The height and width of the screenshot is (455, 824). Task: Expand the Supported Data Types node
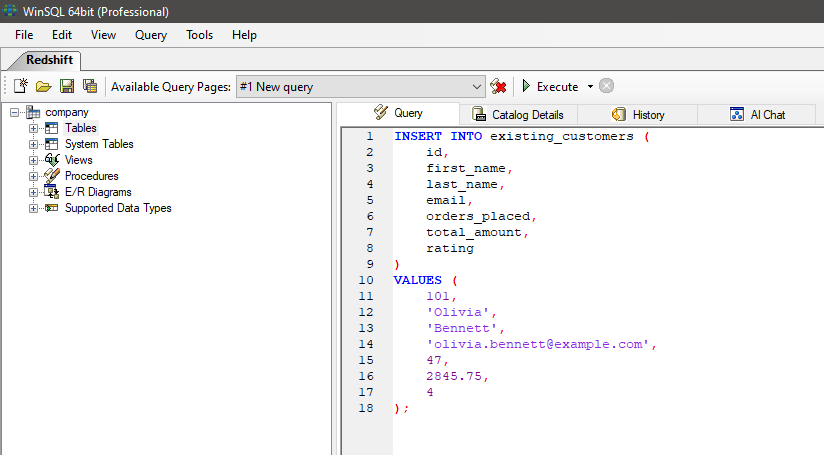coord(34,208)
